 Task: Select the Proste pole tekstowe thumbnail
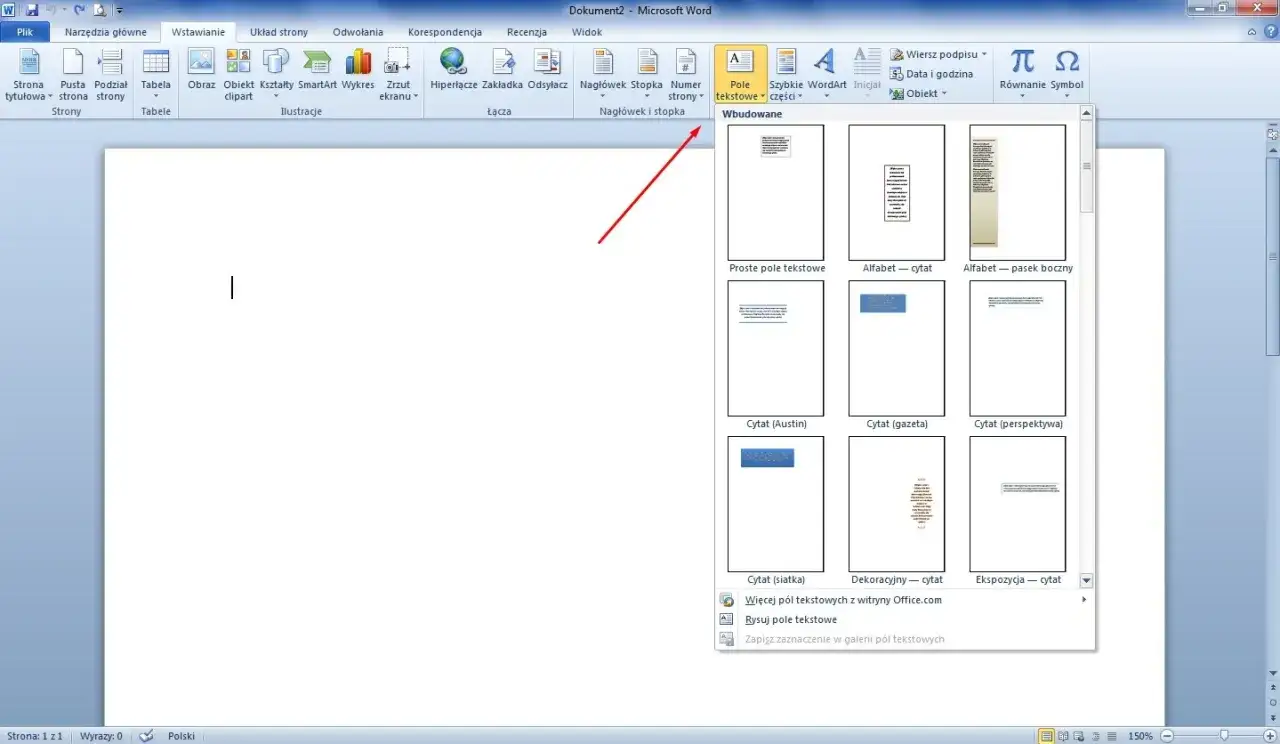tap(776, 193)
